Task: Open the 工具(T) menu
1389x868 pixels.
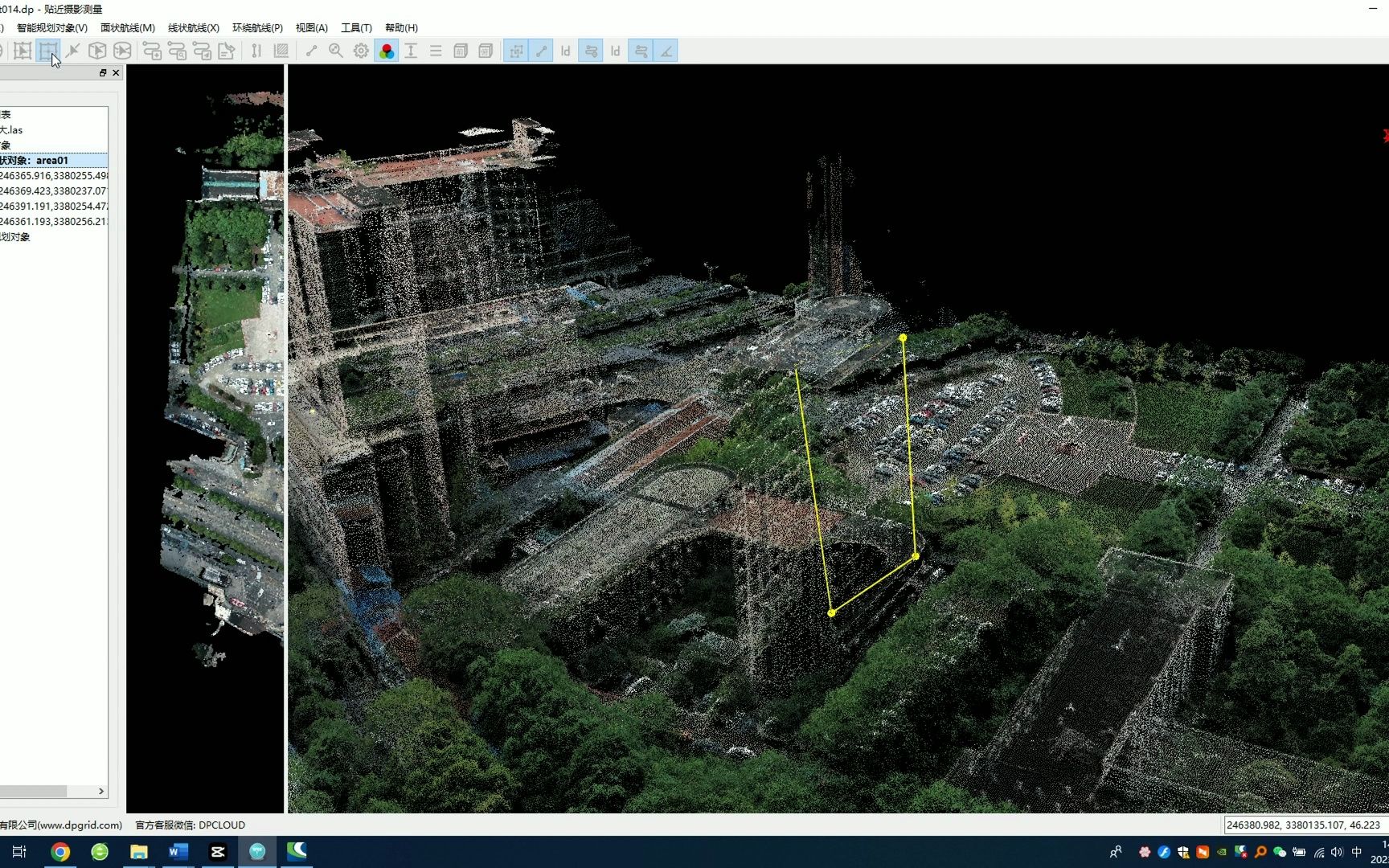Action: coord(357,27)
